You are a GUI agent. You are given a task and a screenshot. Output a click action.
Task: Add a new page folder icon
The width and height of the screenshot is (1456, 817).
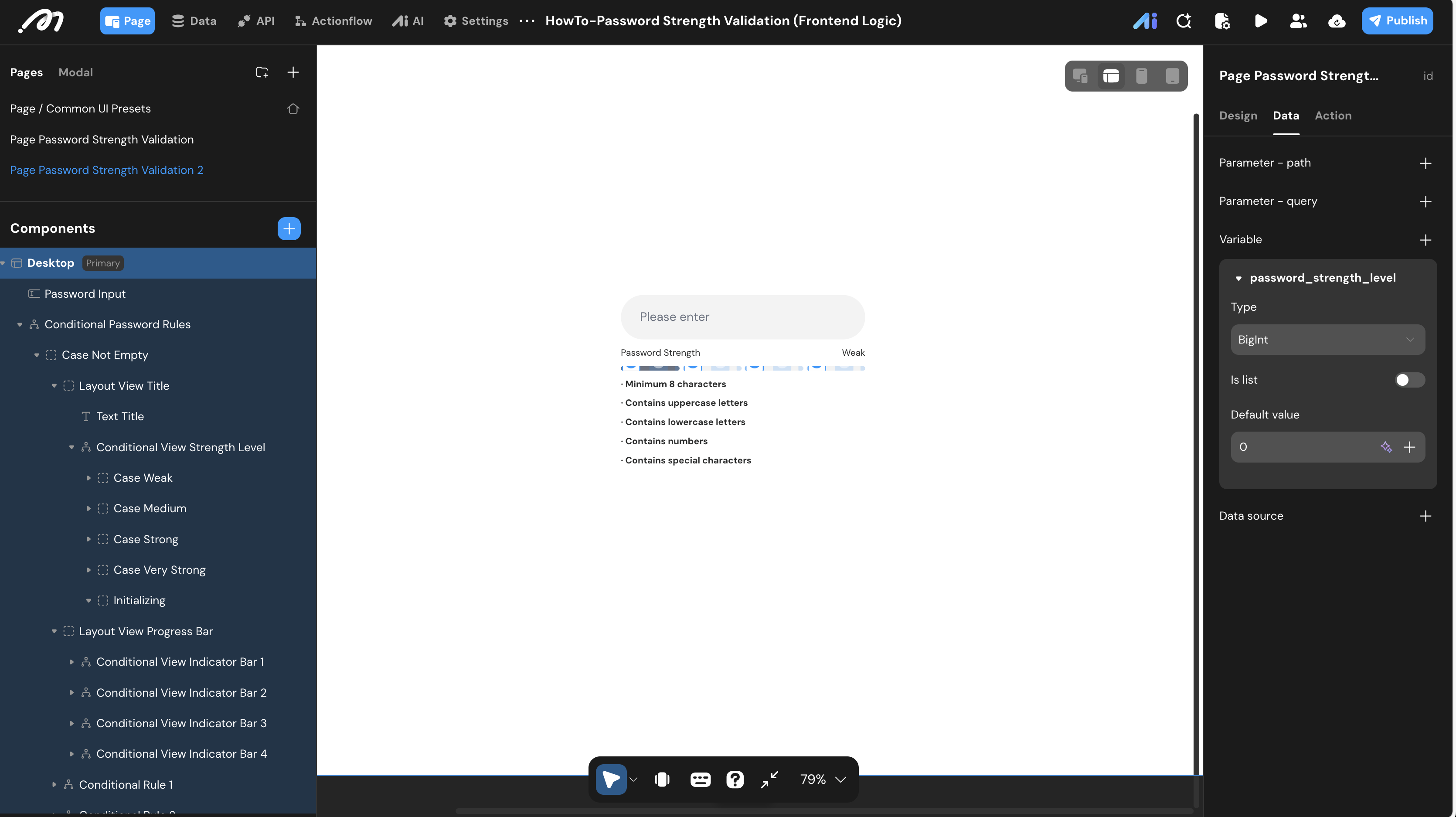262,72
